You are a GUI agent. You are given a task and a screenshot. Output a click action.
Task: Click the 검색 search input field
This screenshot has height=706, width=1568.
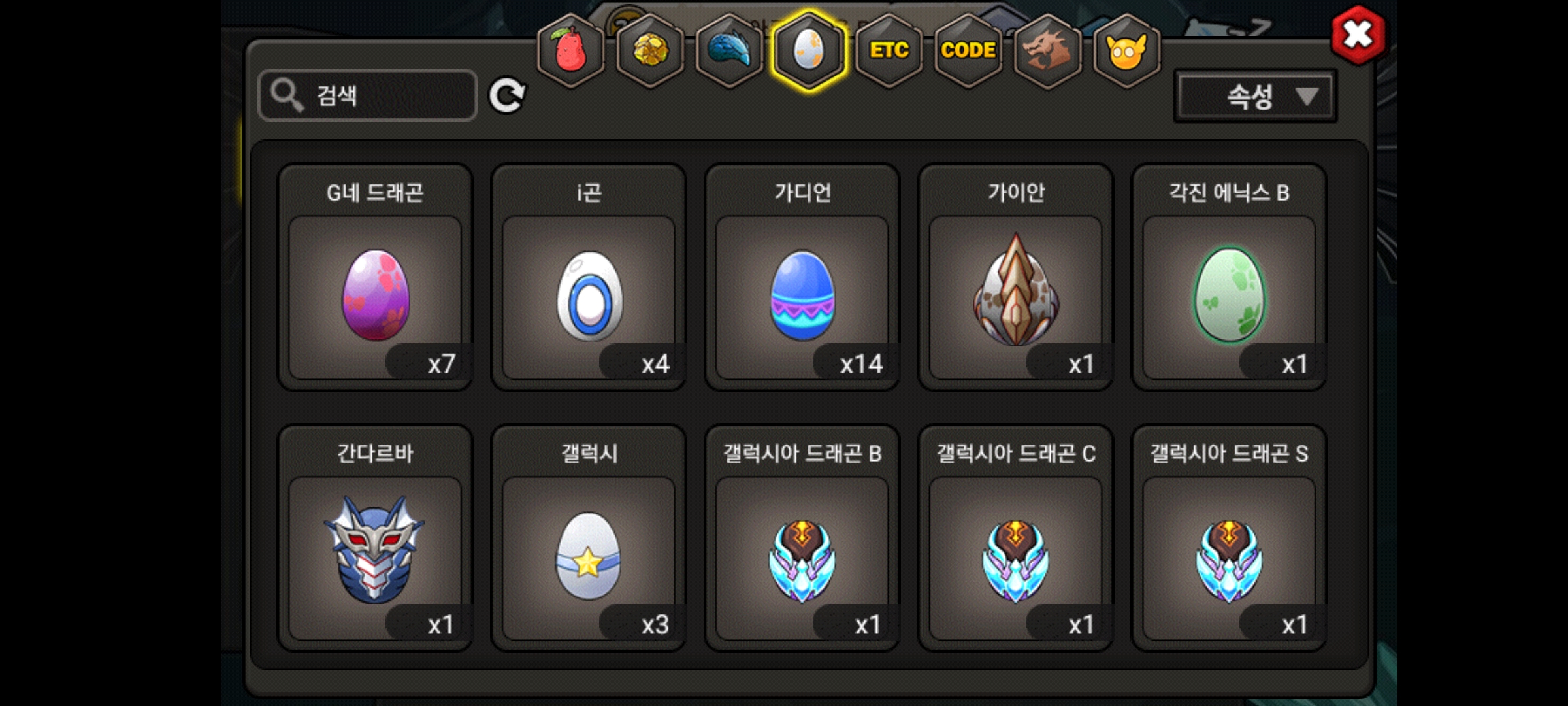click(x=368, y=95)
